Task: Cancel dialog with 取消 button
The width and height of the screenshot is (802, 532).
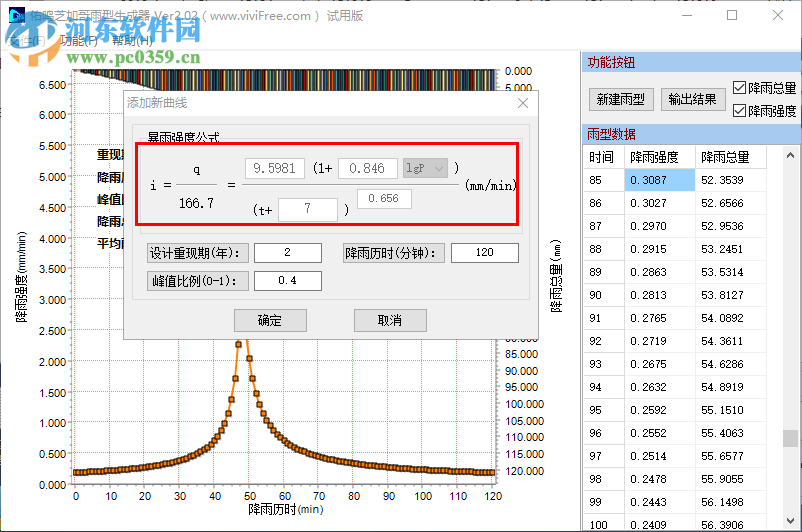Action: point(390,320)
